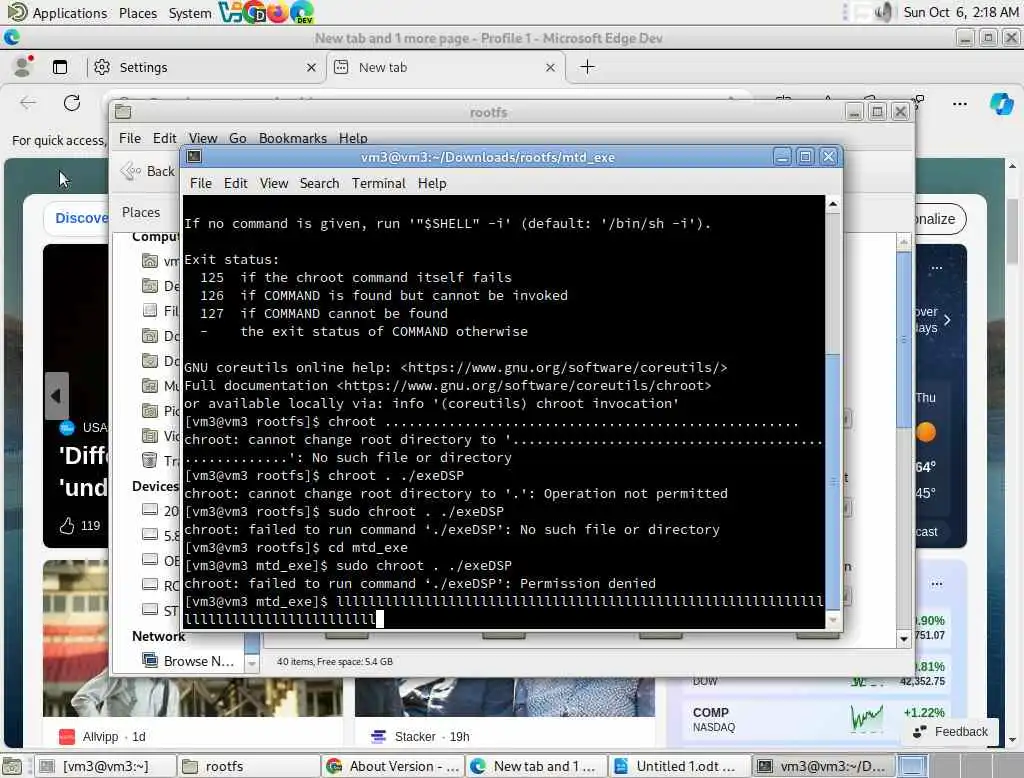The width and height of the screenshot is (1024, 778).
Task: Launch Firefox from the top panel
Action: click(278, 12)
